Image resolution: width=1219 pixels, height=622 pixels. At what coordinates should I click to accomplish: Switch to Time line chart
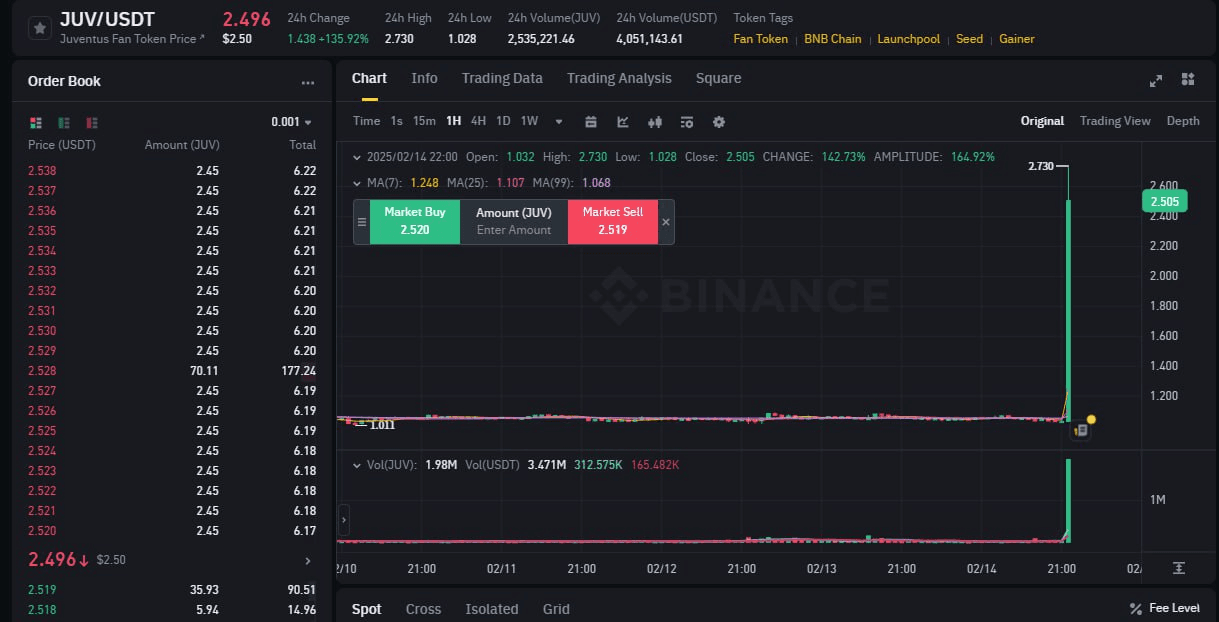[367, 121]
